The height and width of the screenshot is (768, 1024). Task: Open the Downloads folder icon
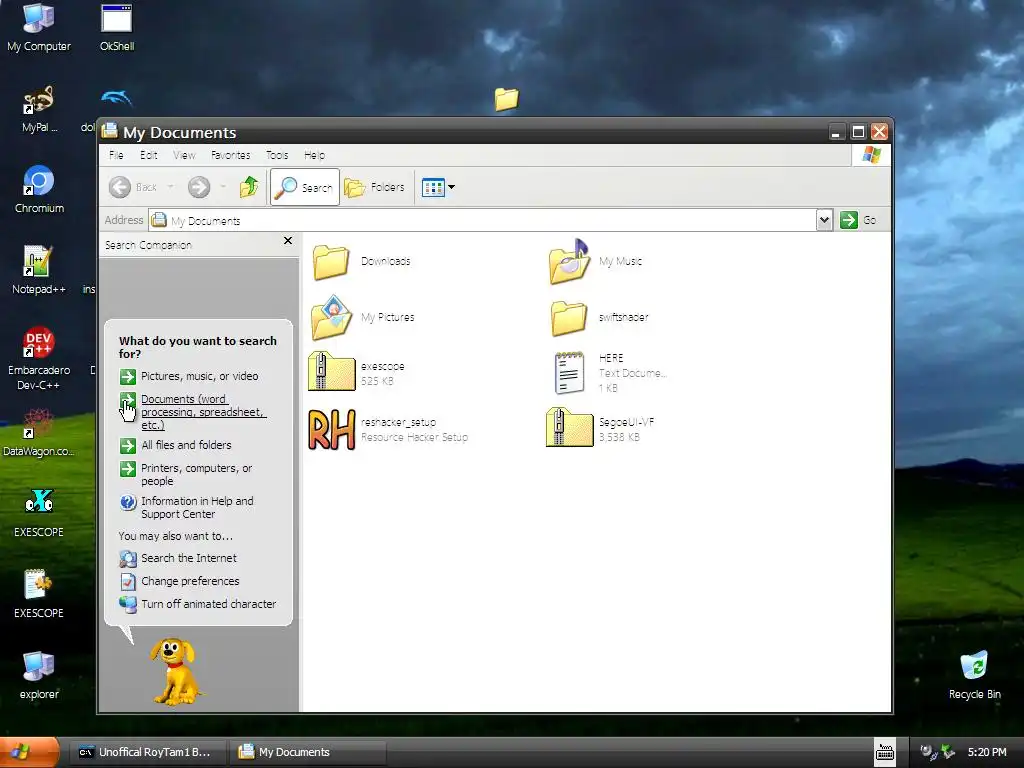coord(330,262)
